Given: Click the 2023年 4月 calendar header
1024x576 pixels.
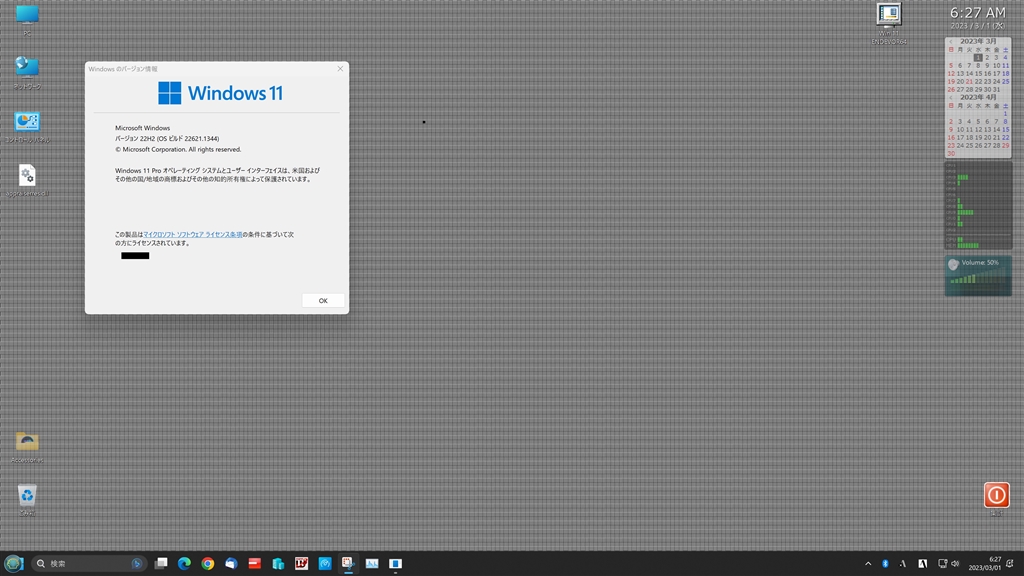Looking at the screenshot, I should coord(978,97).
